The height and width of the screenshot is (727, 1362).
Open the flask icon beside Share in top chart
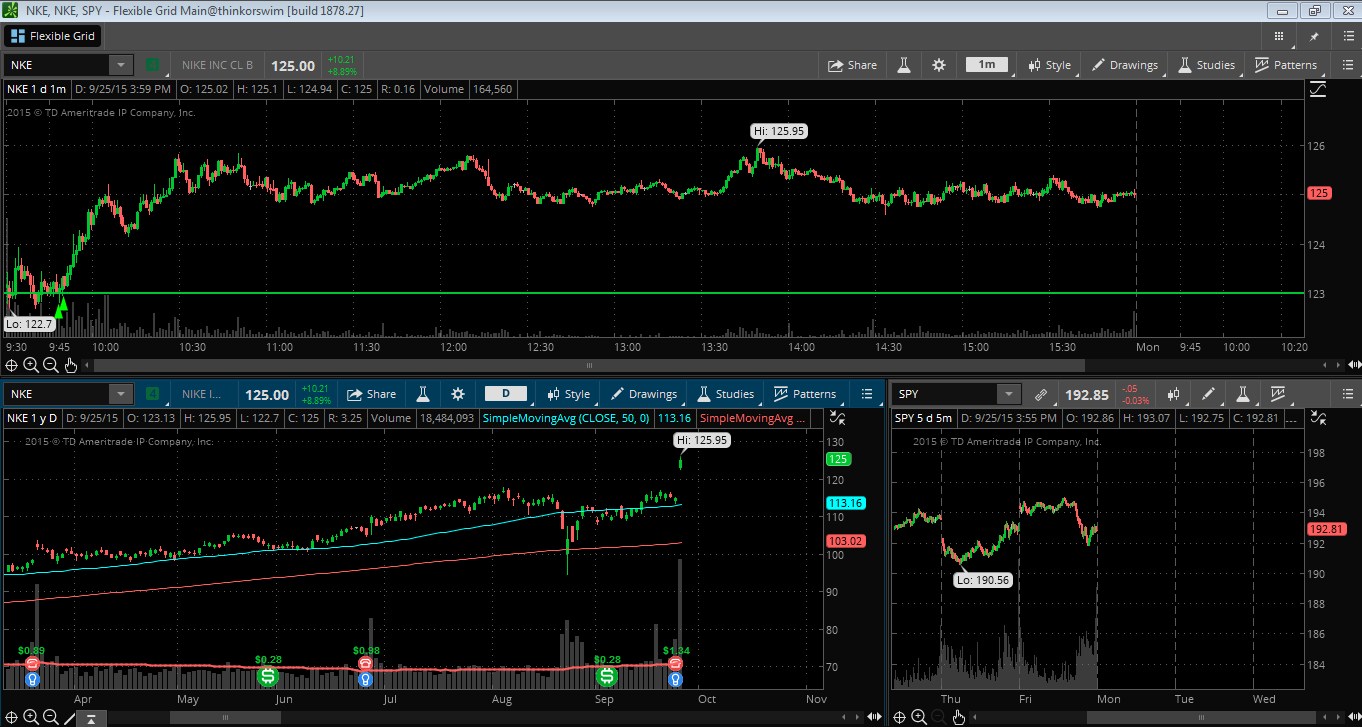(904, 65)
